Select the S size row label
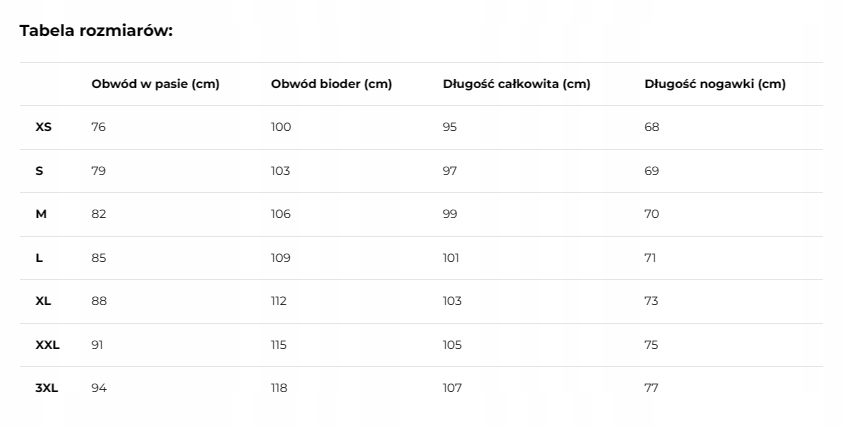The image size is (845, 428). coord(39,171)
